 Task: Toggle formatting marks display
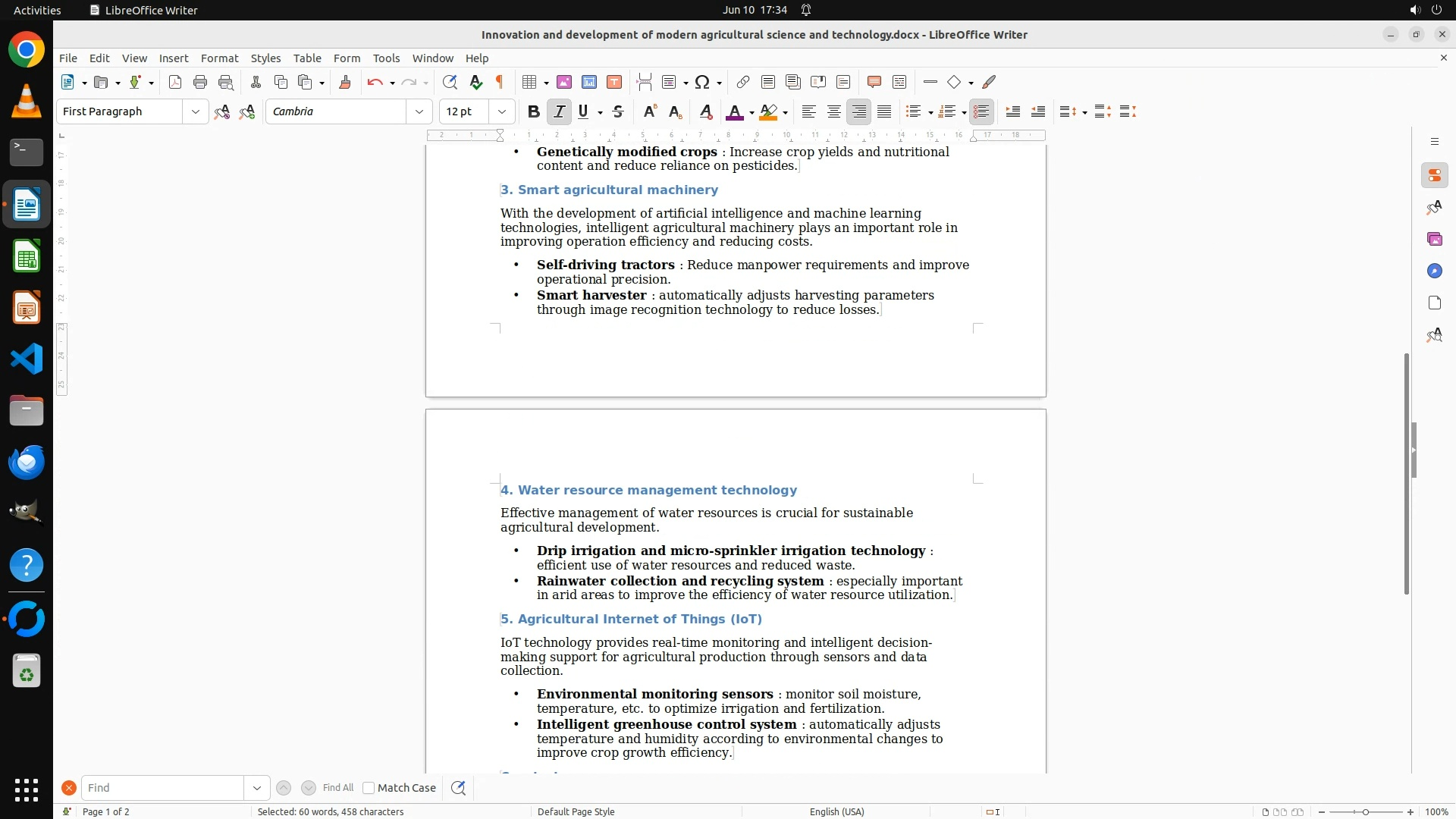click(x=500, y=83)
